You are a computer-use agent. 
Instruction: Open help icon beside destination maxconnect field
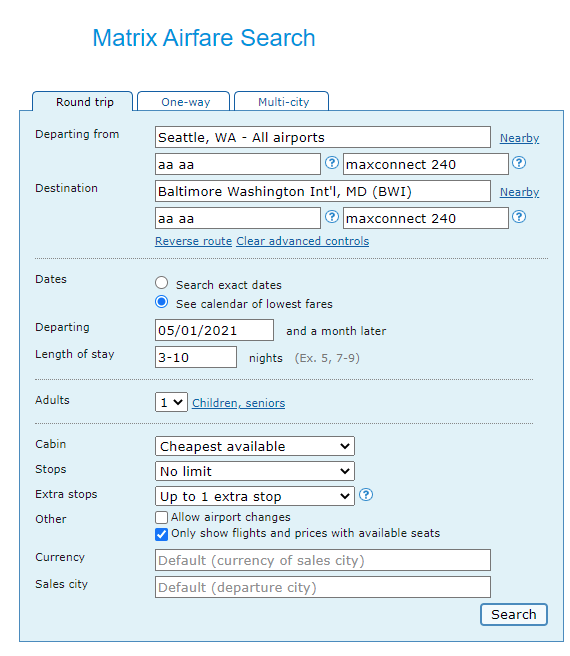519,217
